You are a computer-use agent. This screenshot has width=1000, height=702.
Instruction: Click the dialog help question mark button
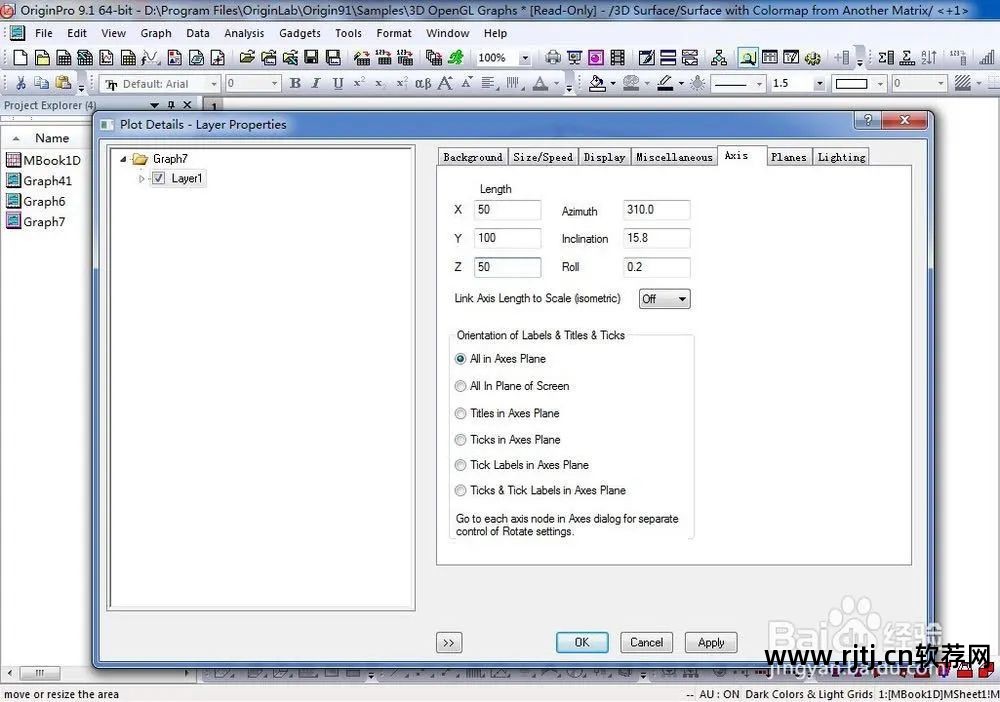[x=867, y=120]
